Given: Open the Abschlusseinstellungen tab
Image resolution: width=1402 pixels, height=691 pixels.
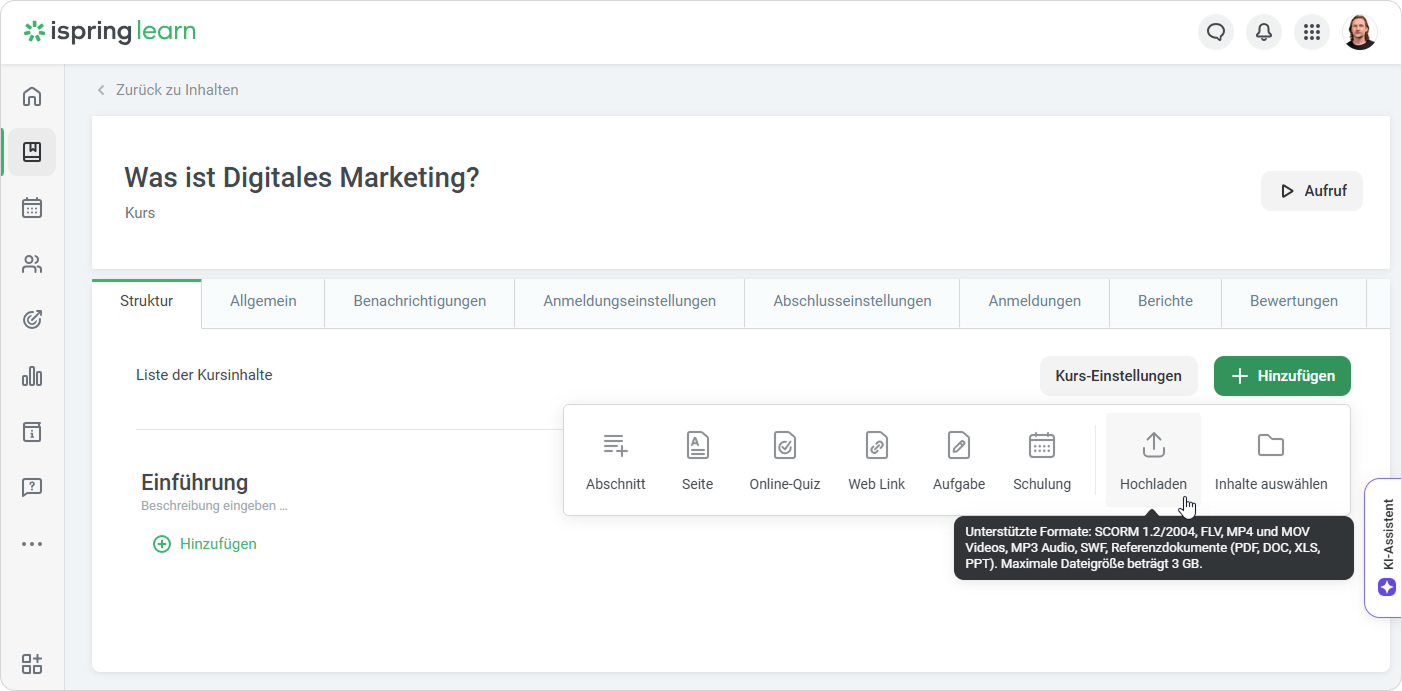Looking at the screenshot, I should 852,301.
